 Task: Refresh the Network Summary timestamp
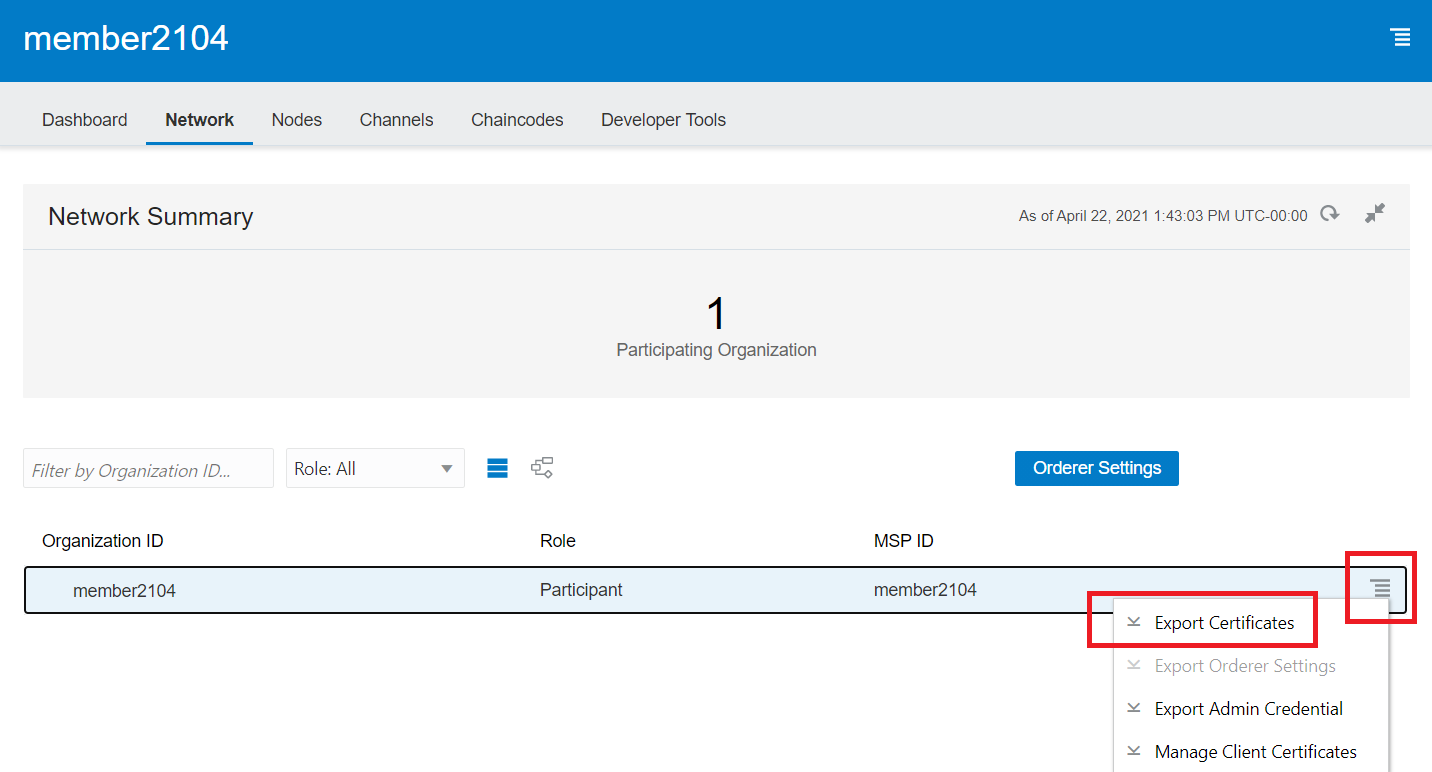coord(1329,214)
